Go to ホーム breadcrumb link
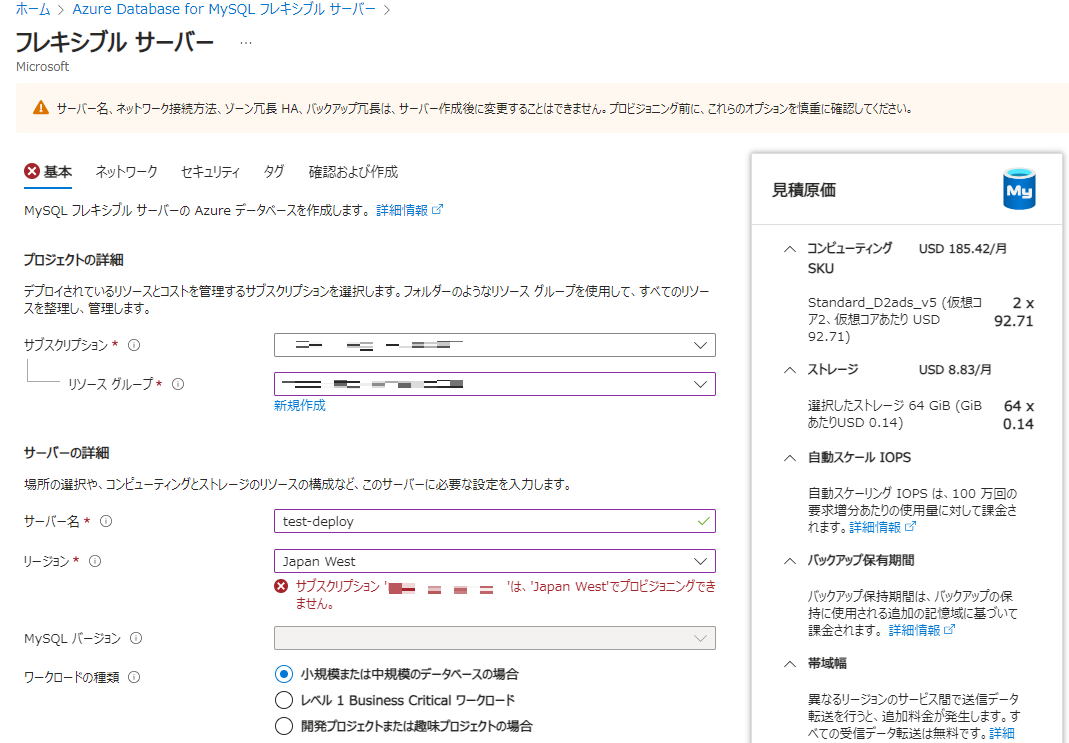The image size is (1069, 743). [x=33, y=10]
